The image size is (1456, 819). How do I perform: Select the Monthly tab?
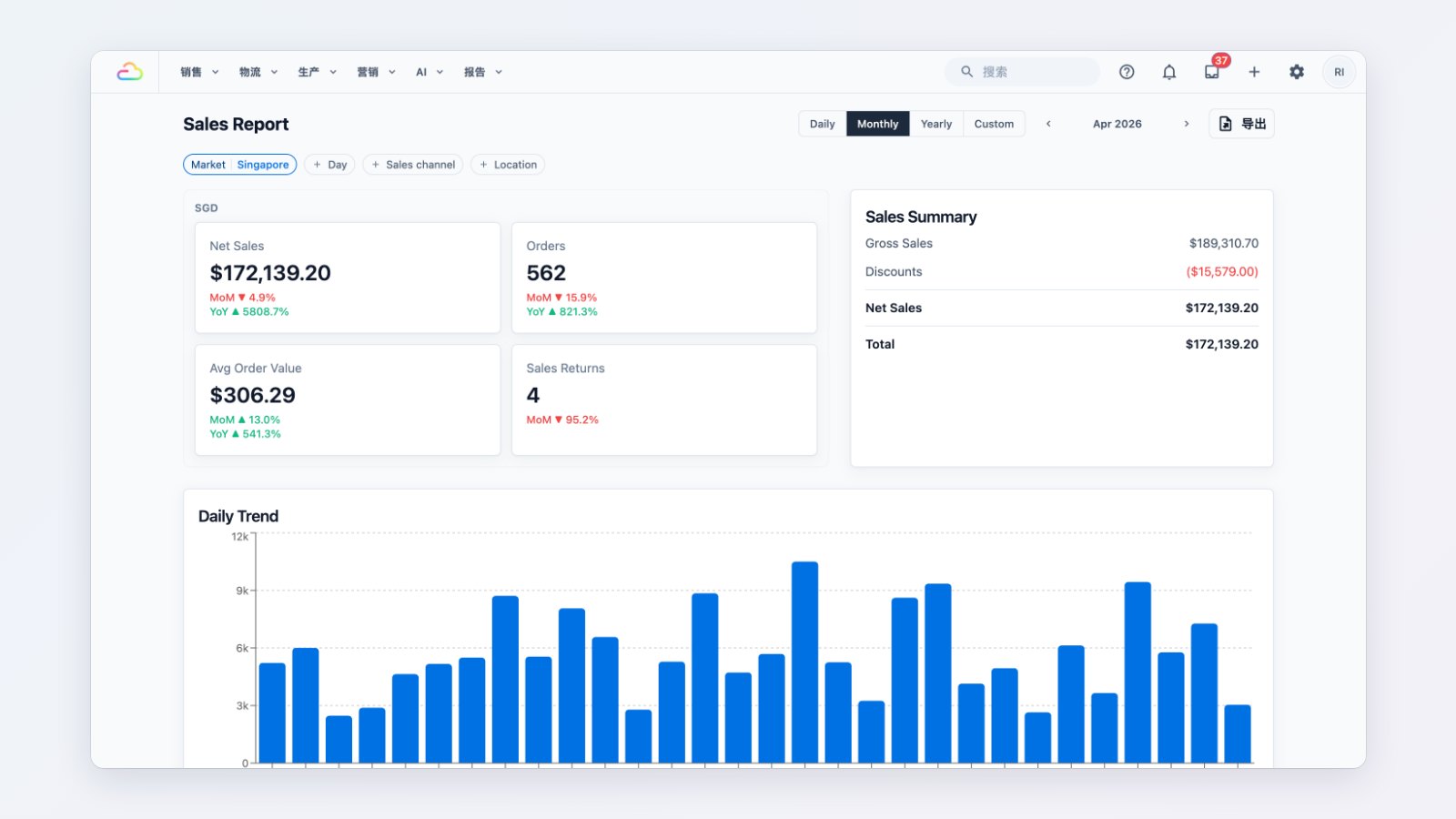point(878,124)
